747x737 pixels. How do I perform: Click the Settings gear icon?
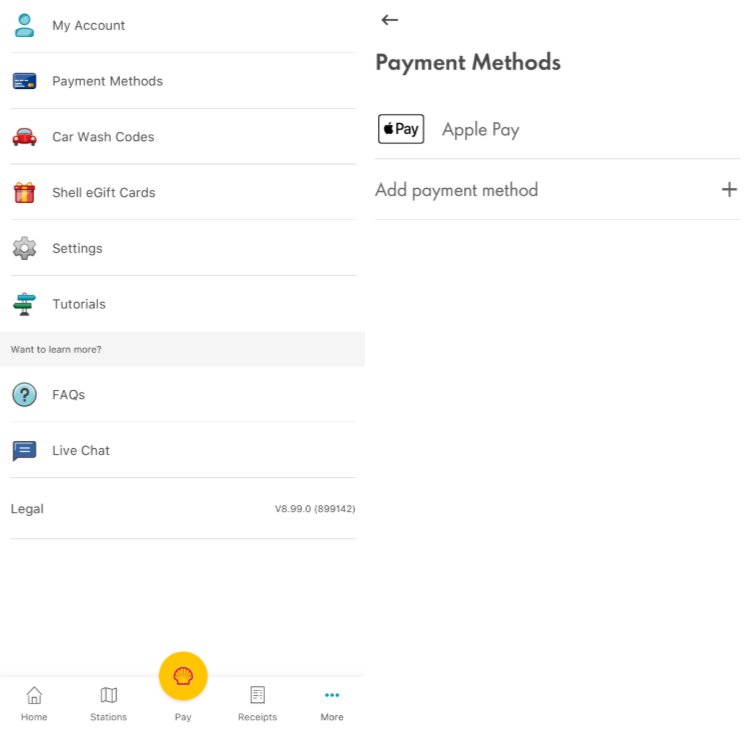[24, 248]
